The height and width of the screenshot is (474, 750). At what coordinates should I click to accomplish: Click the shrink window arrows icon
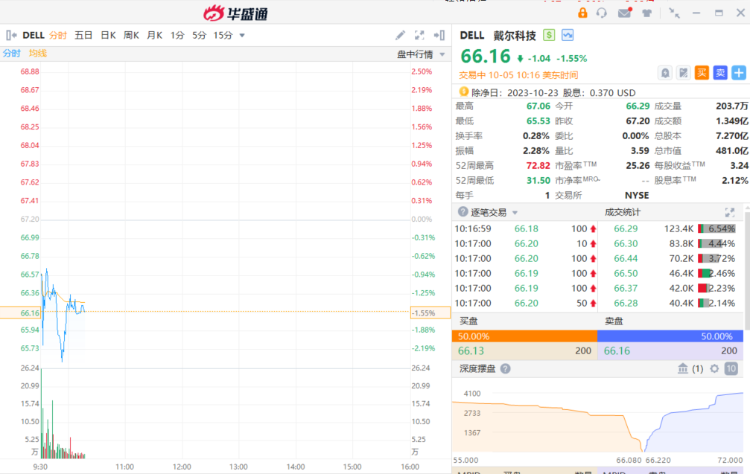click(674, 13)
